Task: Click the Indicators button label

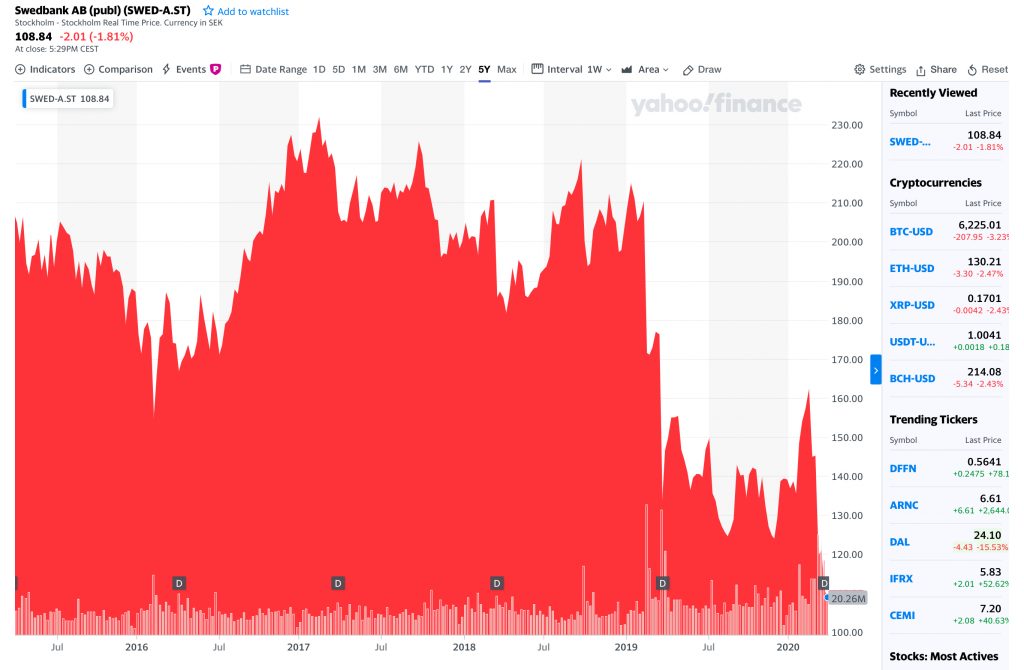Action: coord(52,69)
